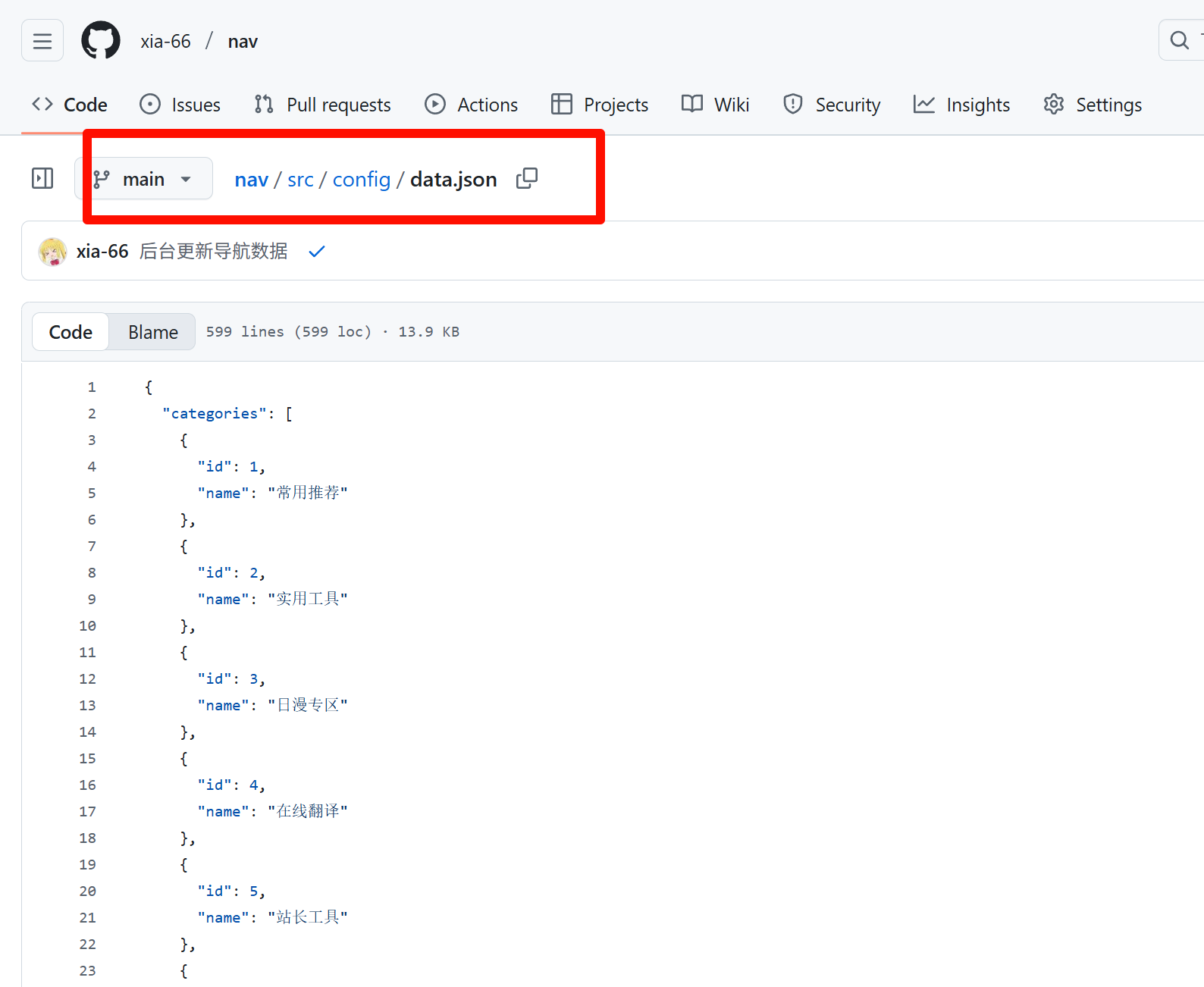Switch to the Blame view
Image resolution: width=1204 pixels, height=987 pixels.
(153, 332)
